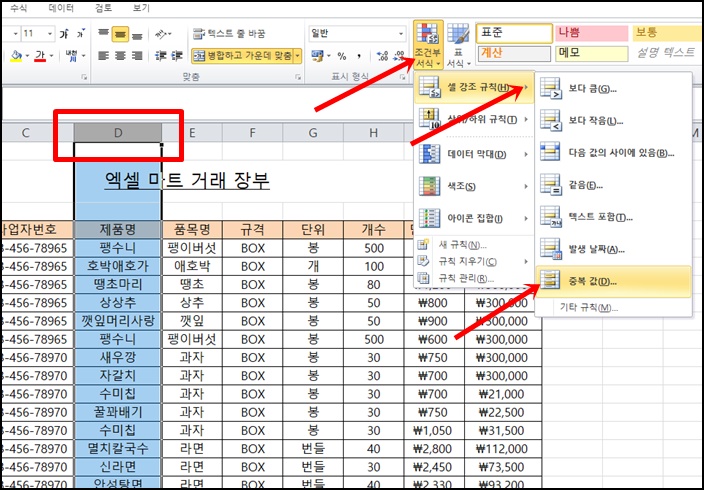
Task: Open the phonetic guide dropdown arrow
Action: click(x=83, y=56)
